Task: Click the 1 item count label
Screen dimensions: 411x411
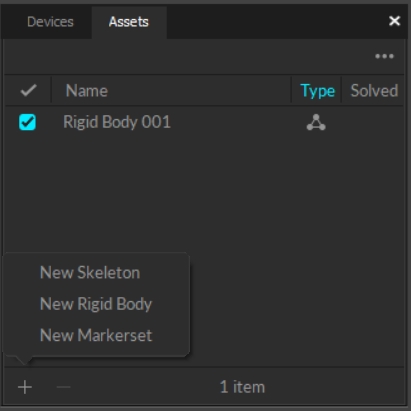Action: [242, 387]
